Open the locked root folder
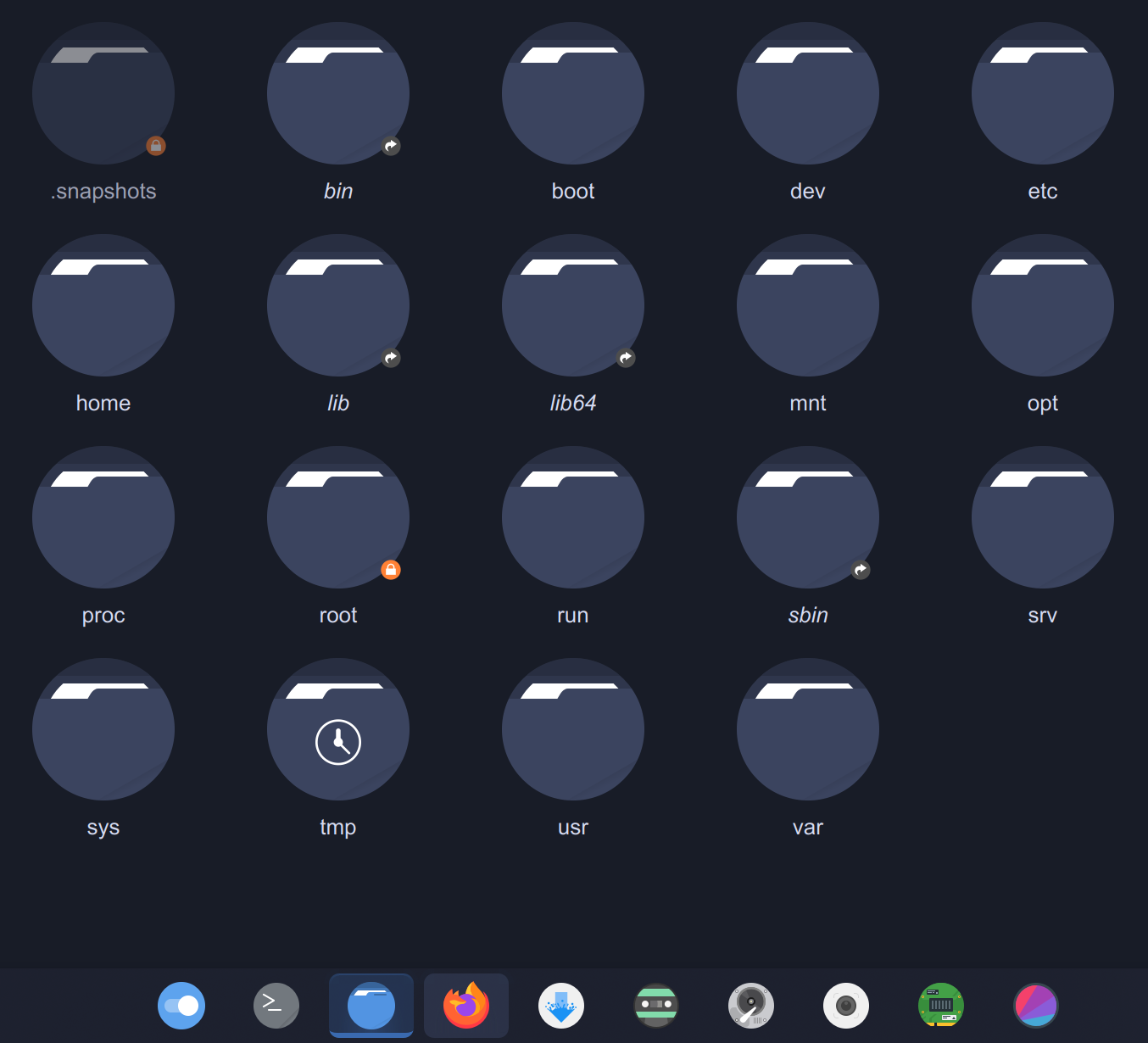1148x1043 pixels. [x=337, y=517]
